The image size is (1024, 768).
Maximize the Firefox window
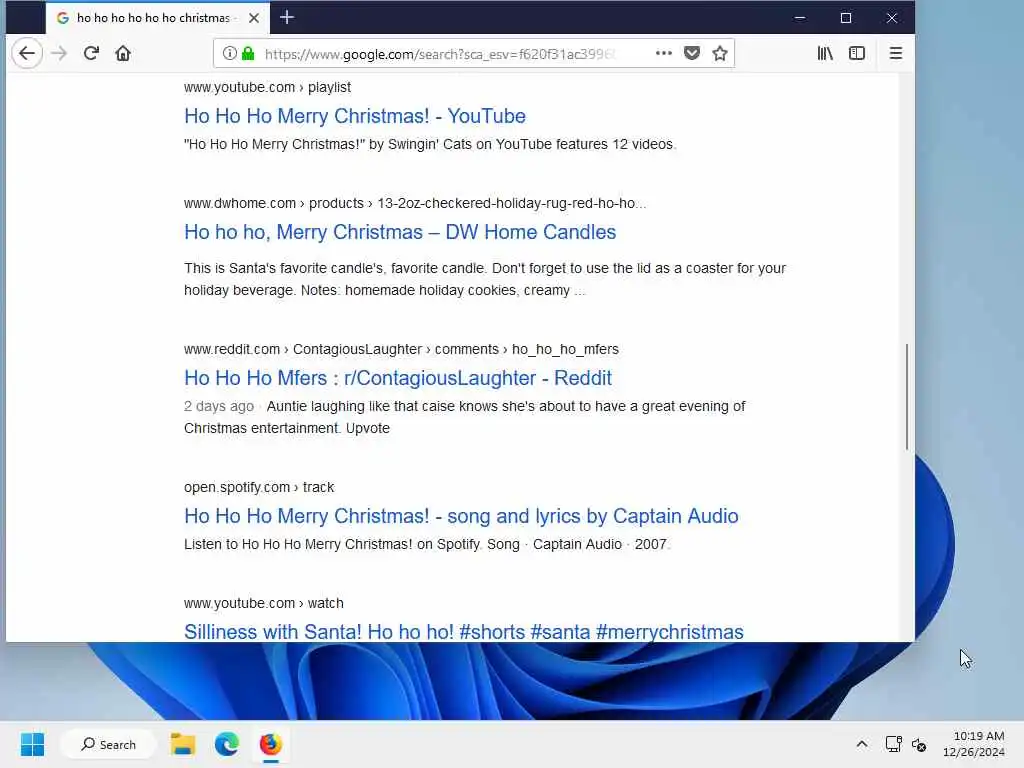coord(846,18)
